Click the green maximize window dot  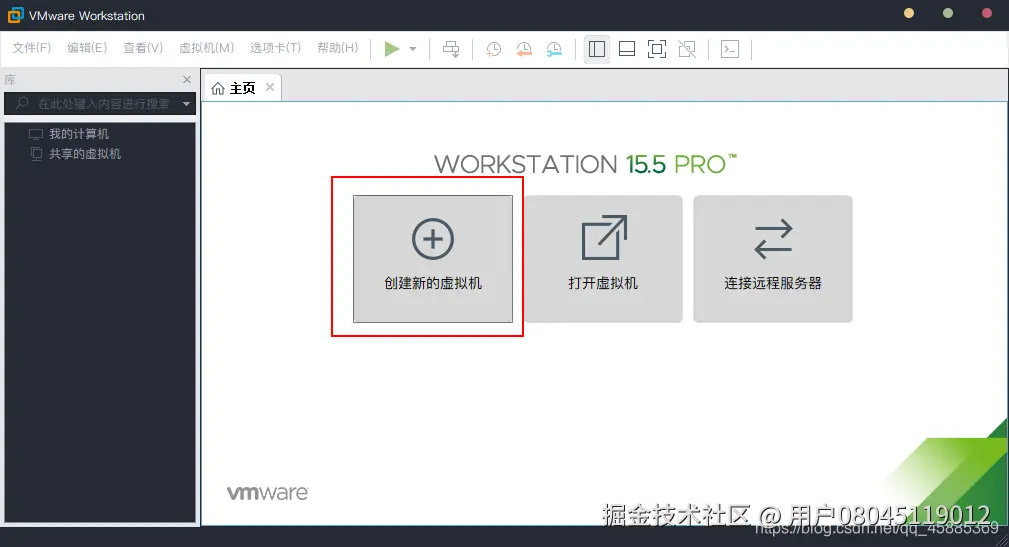[x=948, y=13]
